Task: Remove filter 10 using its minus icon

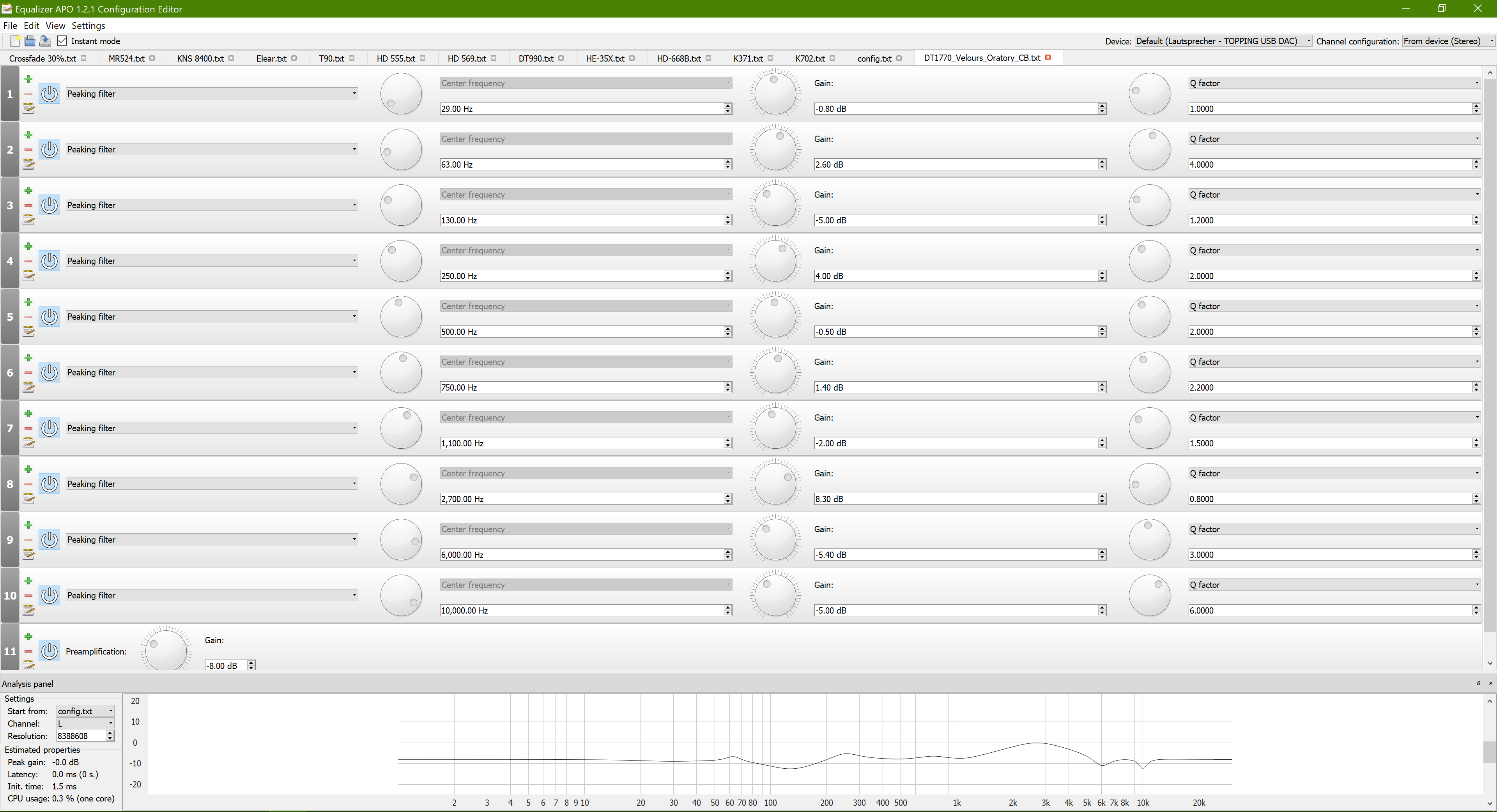Action: click(x=28, y=595)
